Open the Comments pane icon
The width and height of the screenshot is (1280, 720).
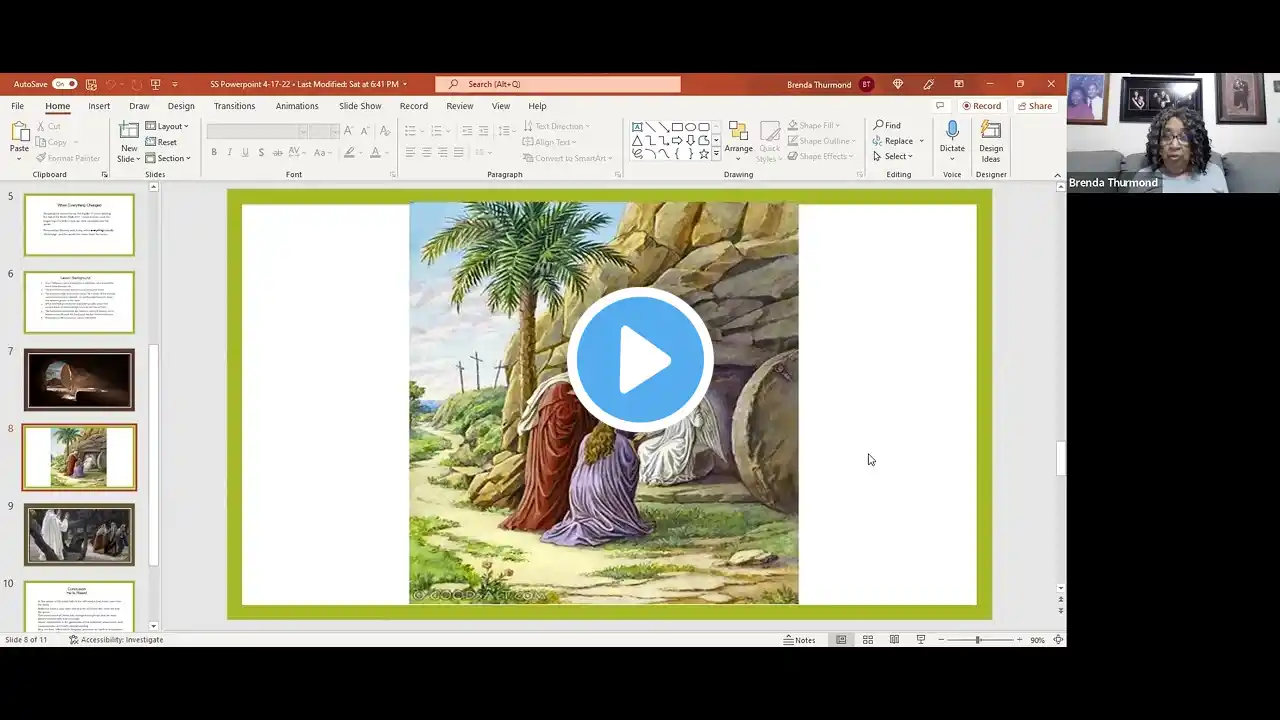coord(940,106)
